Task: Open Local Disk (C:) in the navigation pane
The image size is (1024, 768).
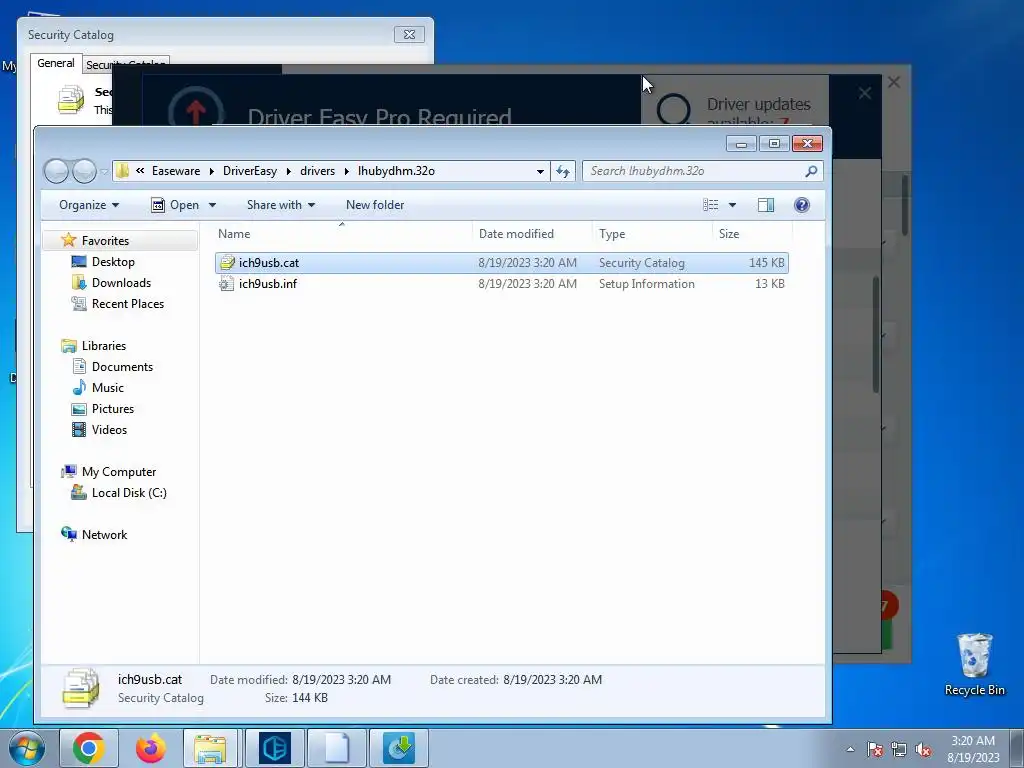Action: pos(129,492)
